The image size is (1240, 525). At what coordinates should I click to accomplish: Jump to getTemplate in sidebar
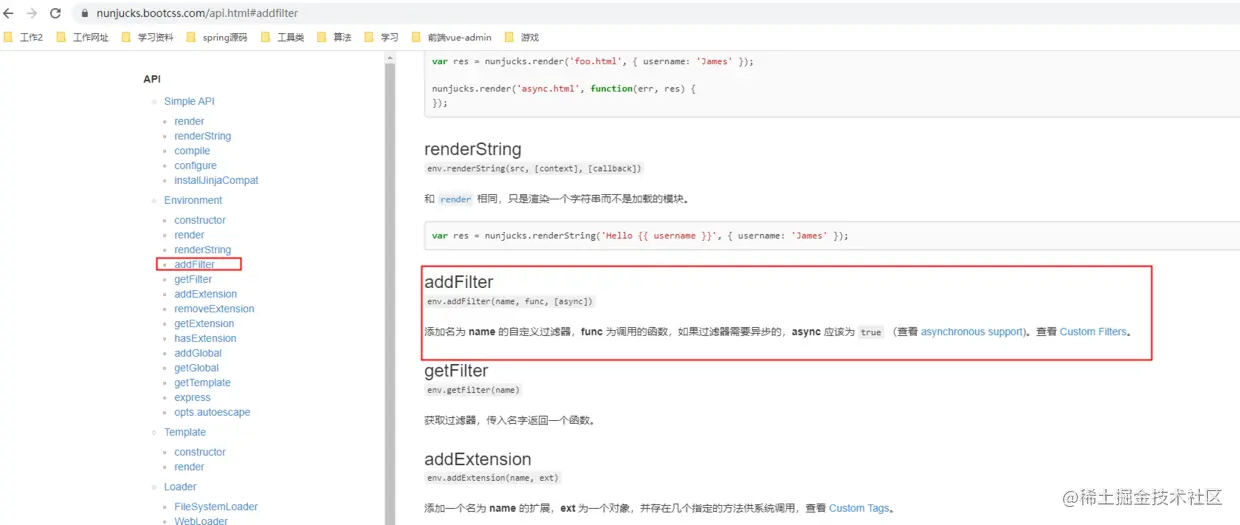202,383
